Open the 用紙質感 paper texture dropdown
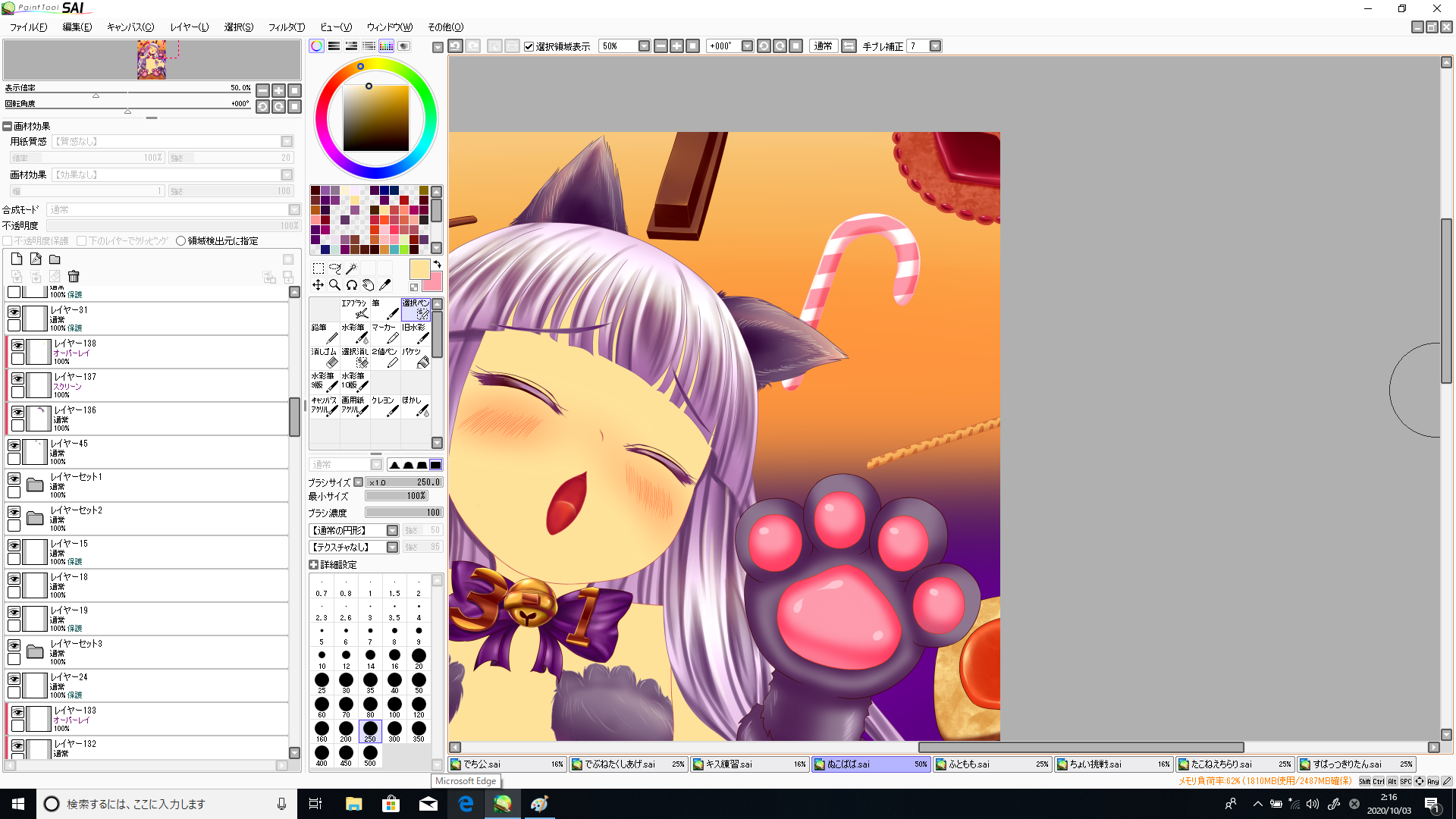This screenshot has width=1456, height=819. tap(287, 142)
